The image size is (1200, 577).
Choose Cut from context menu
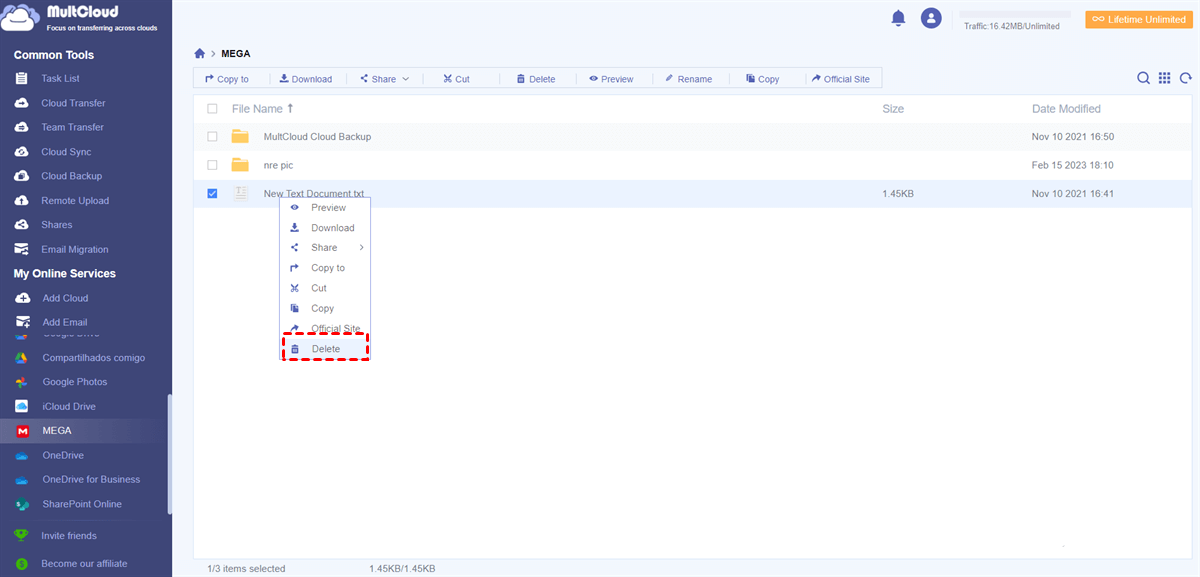326,288
